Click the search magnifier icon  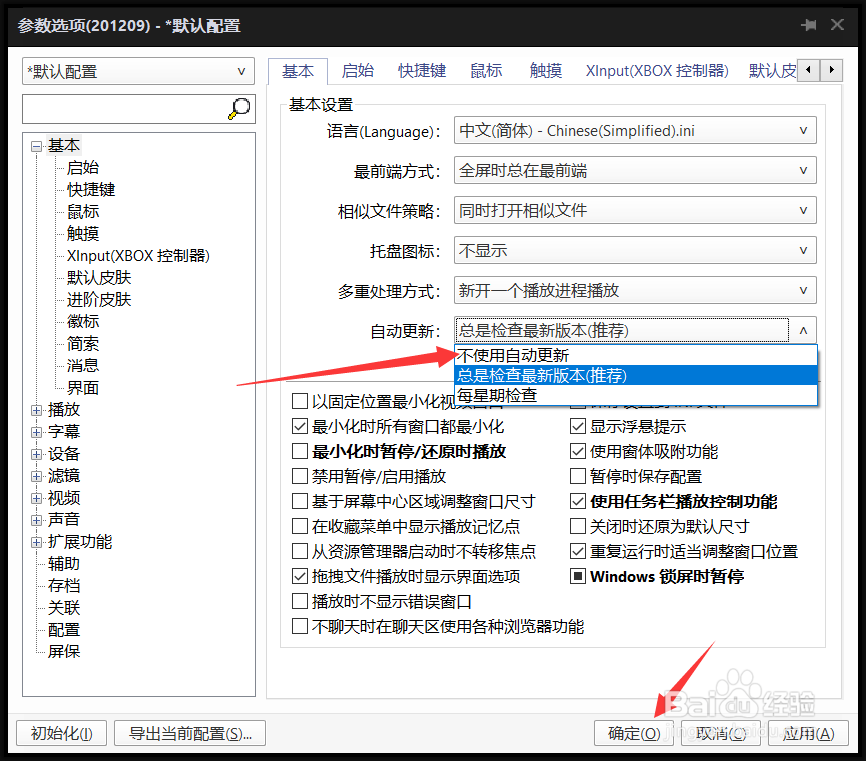pyautogui.click(x=238, y=108)
